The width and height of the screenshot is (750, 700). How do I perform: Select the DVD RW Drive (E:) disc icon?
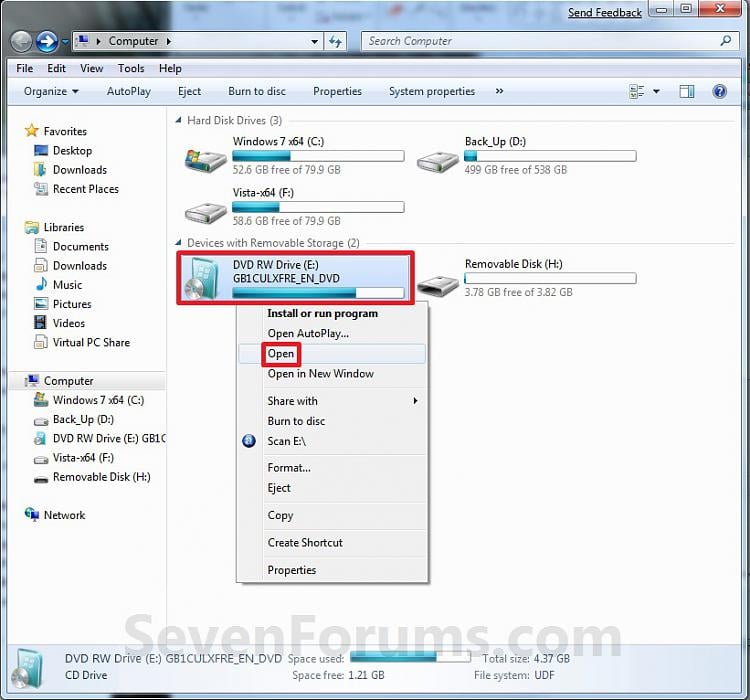pos(201,279)
